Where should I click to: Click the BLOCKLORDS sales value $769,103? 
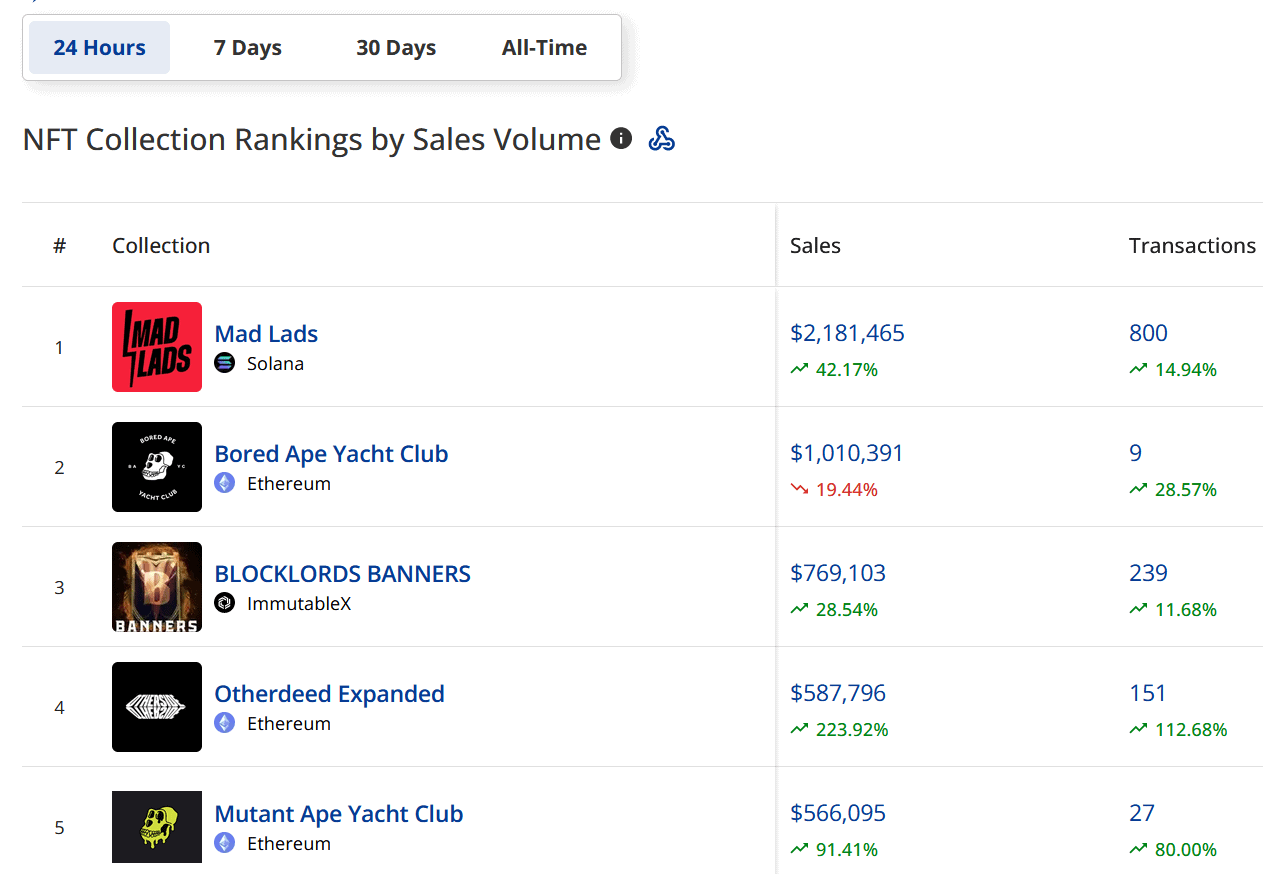(x=838, y=573)
